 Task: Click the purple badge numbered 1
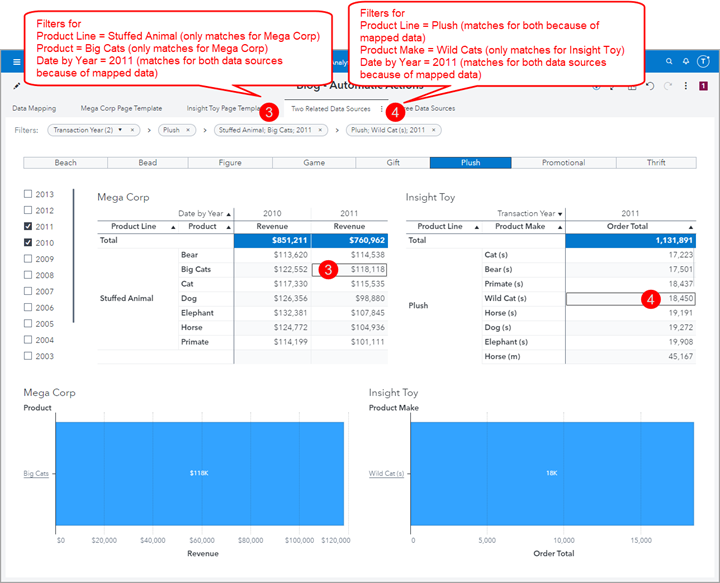703,86
